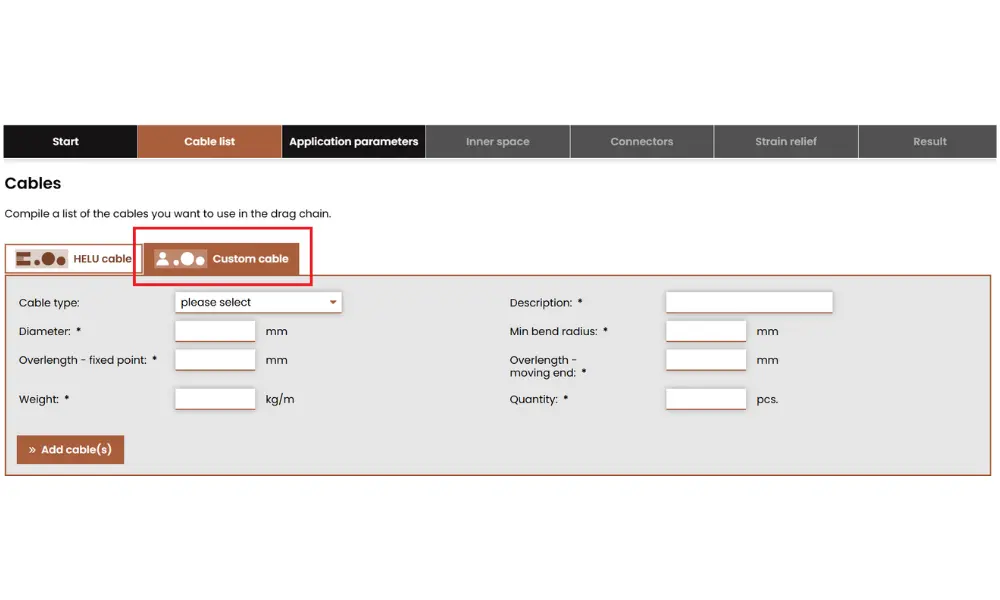Click the 'Compile a list of the cables' text
1000x600 pixels.
tap(168, 214)
